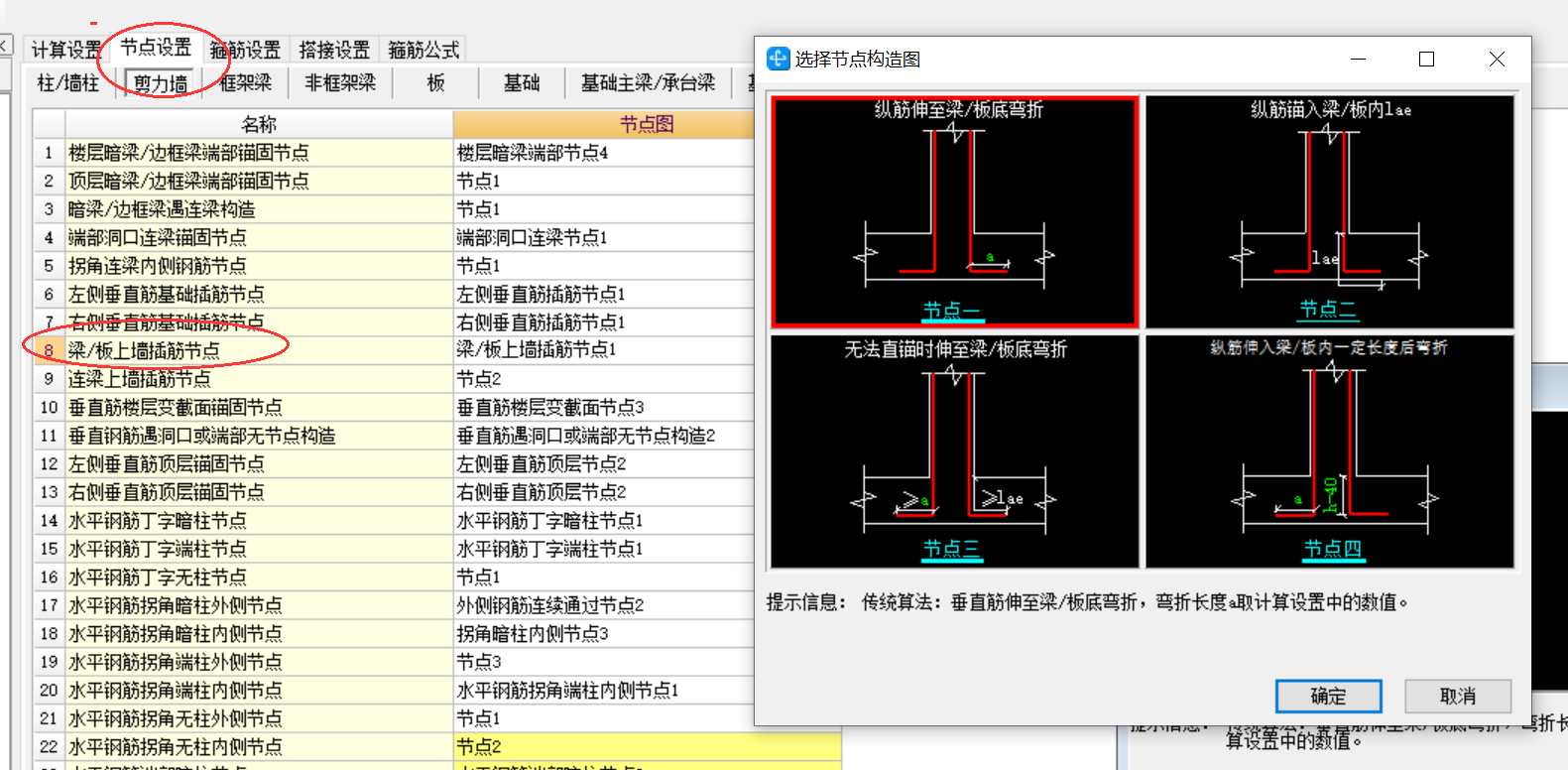Select row 垂直筋楼层变截面锚固节点
This screenshot has width=1568, height=770.
[x=259, y=407]
